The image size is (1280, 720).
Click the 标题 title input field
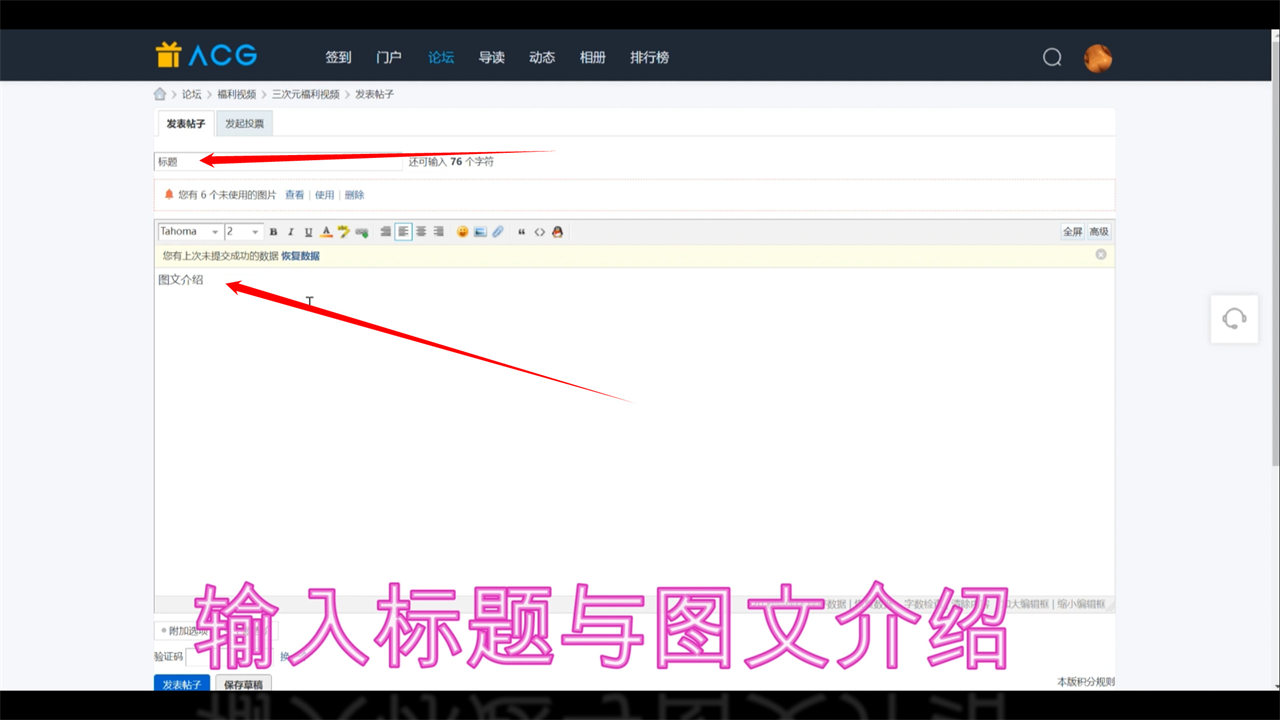point(278,161)
